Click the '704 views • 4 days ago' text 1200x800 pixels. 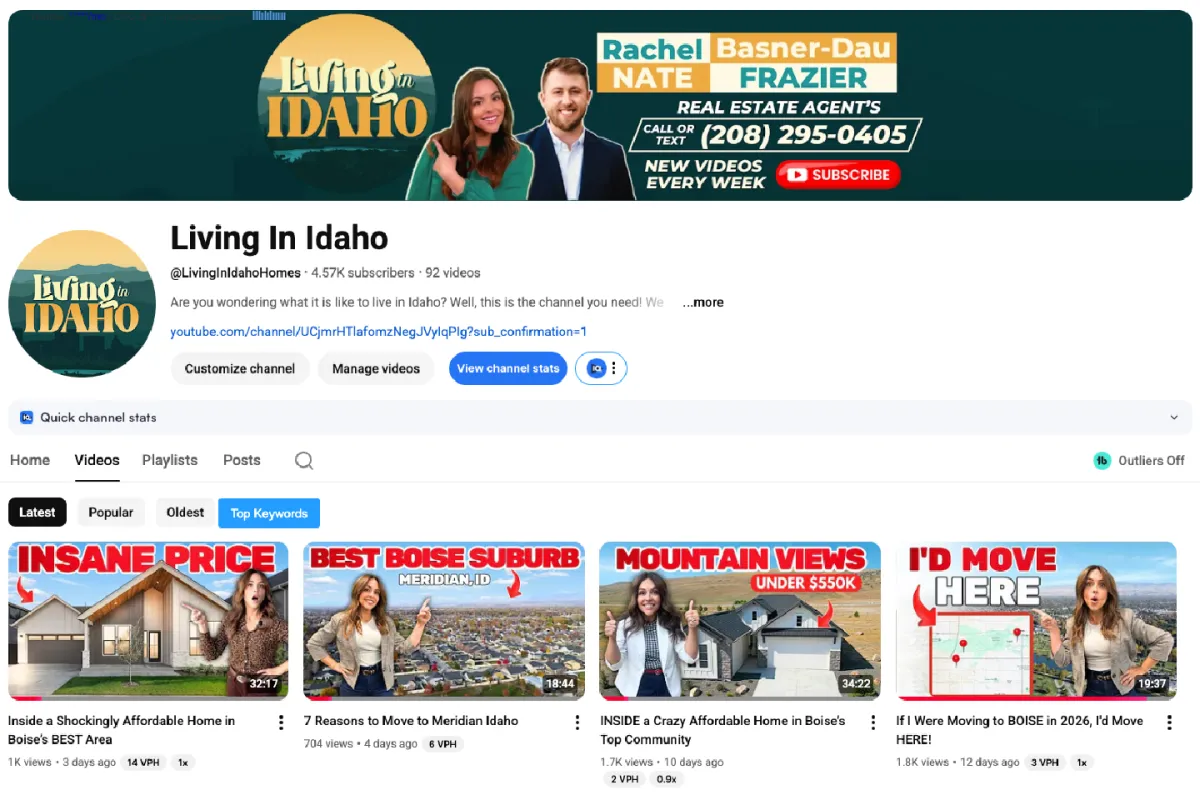pos(360,744)
